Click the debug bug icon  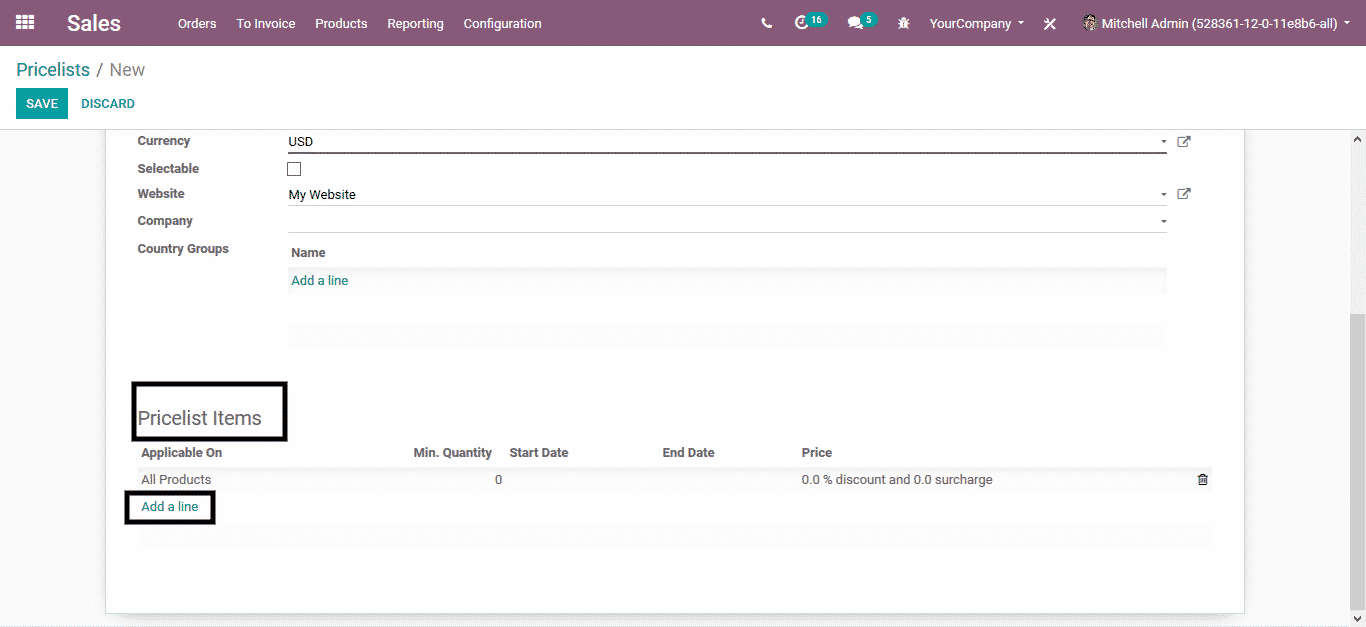(x=904, y=23)
